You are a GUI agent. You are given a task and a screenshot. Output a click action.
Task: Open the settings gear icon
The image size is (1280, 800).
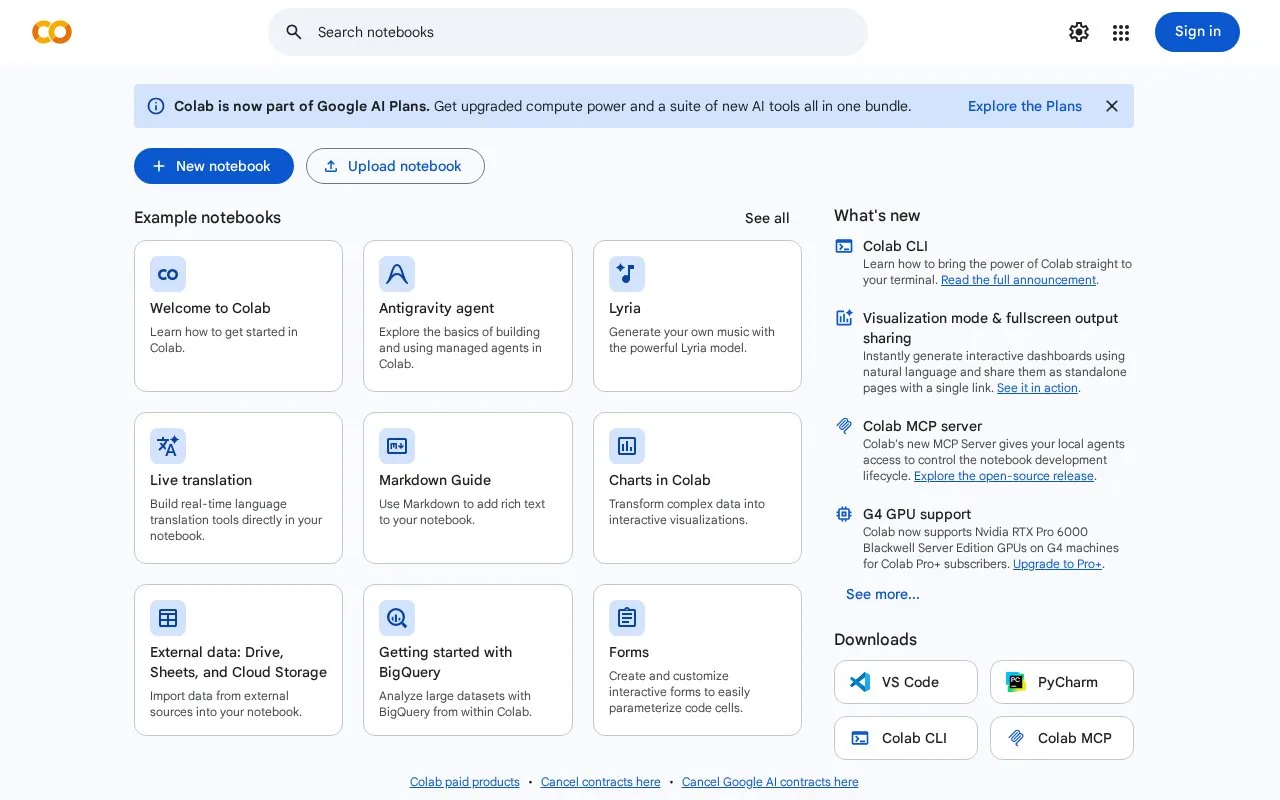tap(1079, 32)
